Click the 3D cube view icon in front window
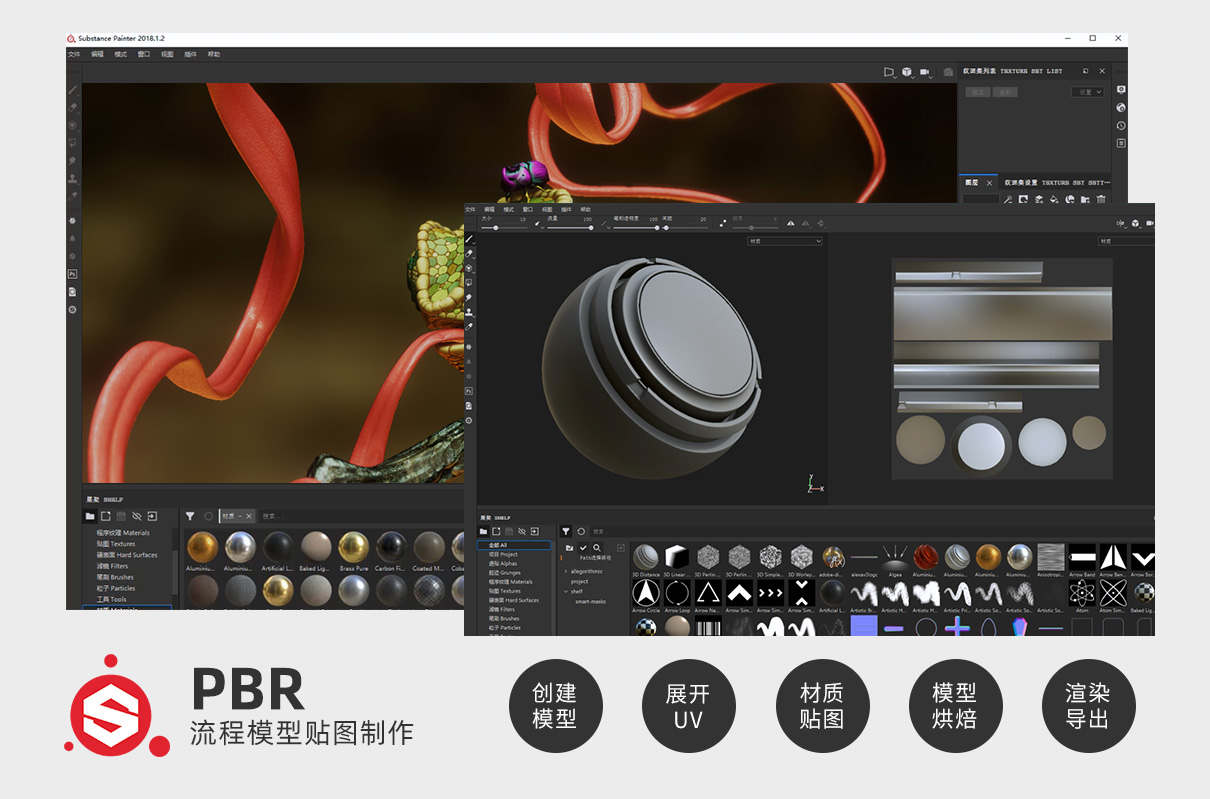1210x799 pixels. 1136,223
